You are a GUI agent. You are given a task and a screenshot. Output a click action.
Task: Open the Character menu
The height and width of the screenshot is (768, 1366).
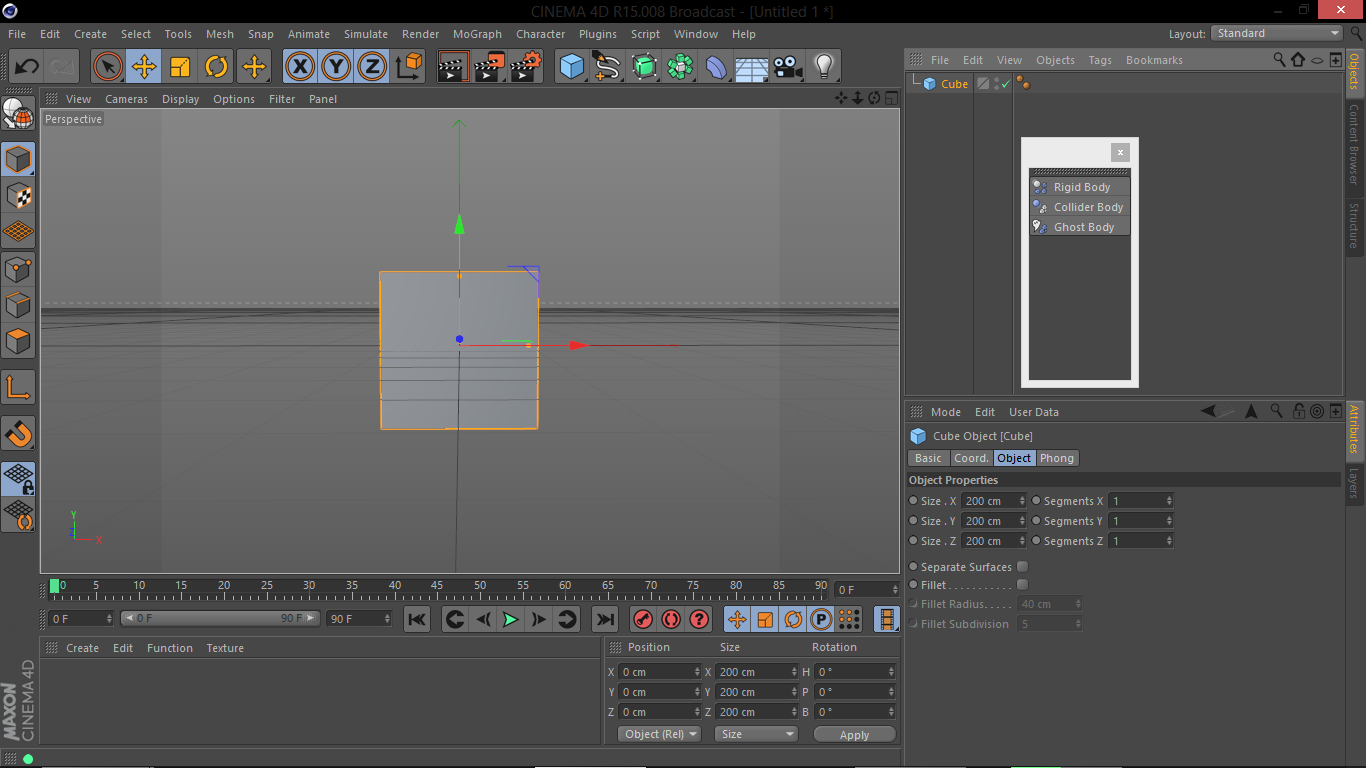pyautogui.click(x=540, y=34)
